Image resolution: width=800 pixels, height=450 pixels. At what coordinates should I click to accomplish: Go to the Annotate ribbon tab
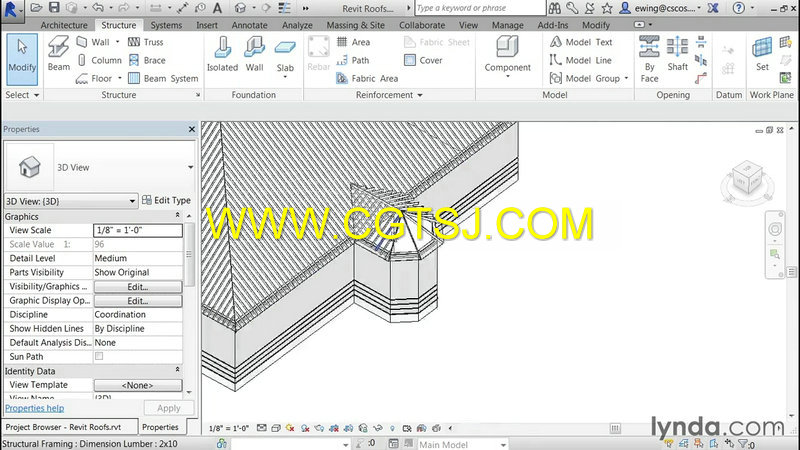(x=249, y=25)
